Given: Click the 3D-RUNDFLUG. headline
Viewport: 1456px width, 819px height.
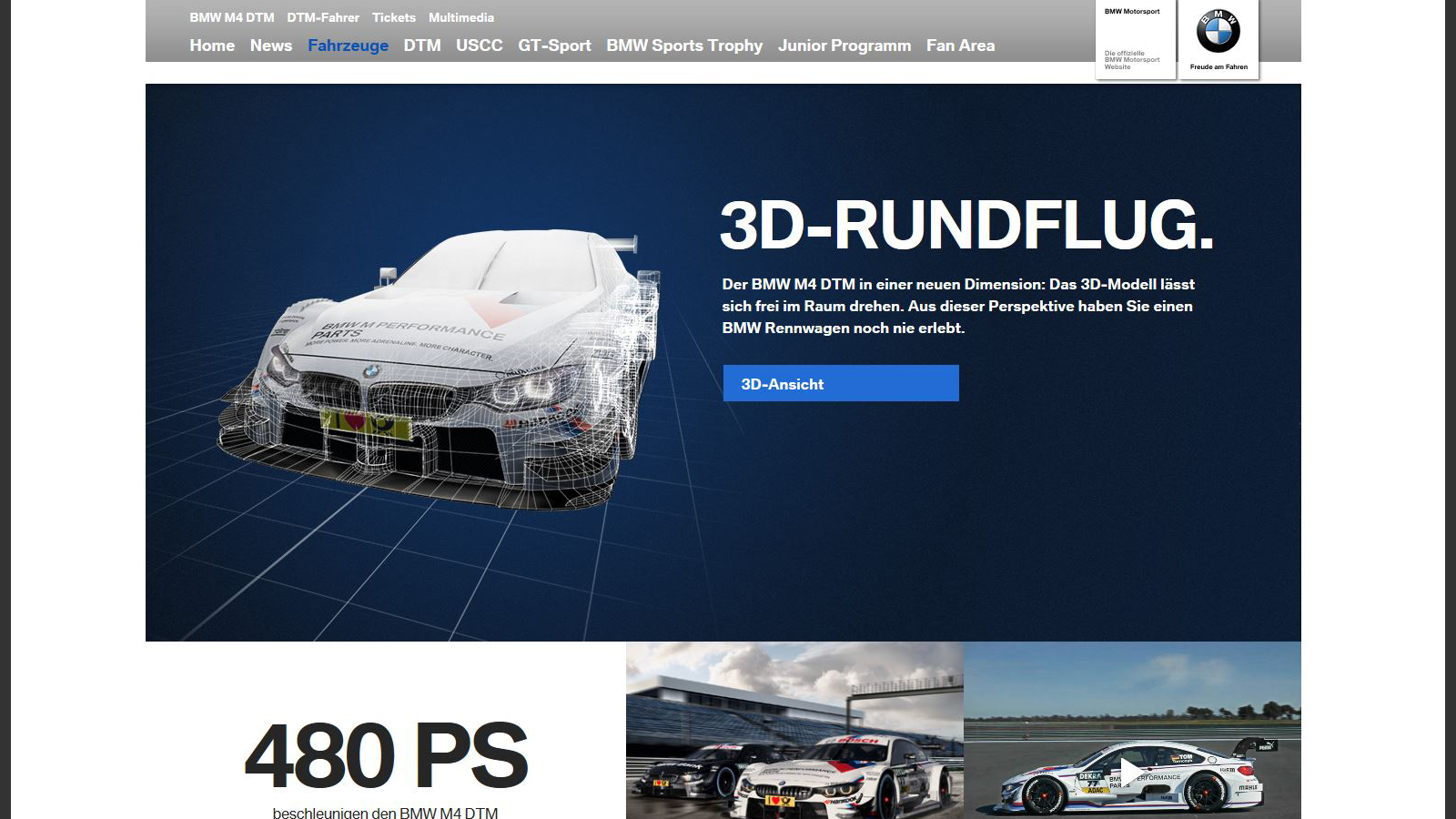Looking at the screenshot, I should [966, 225].
